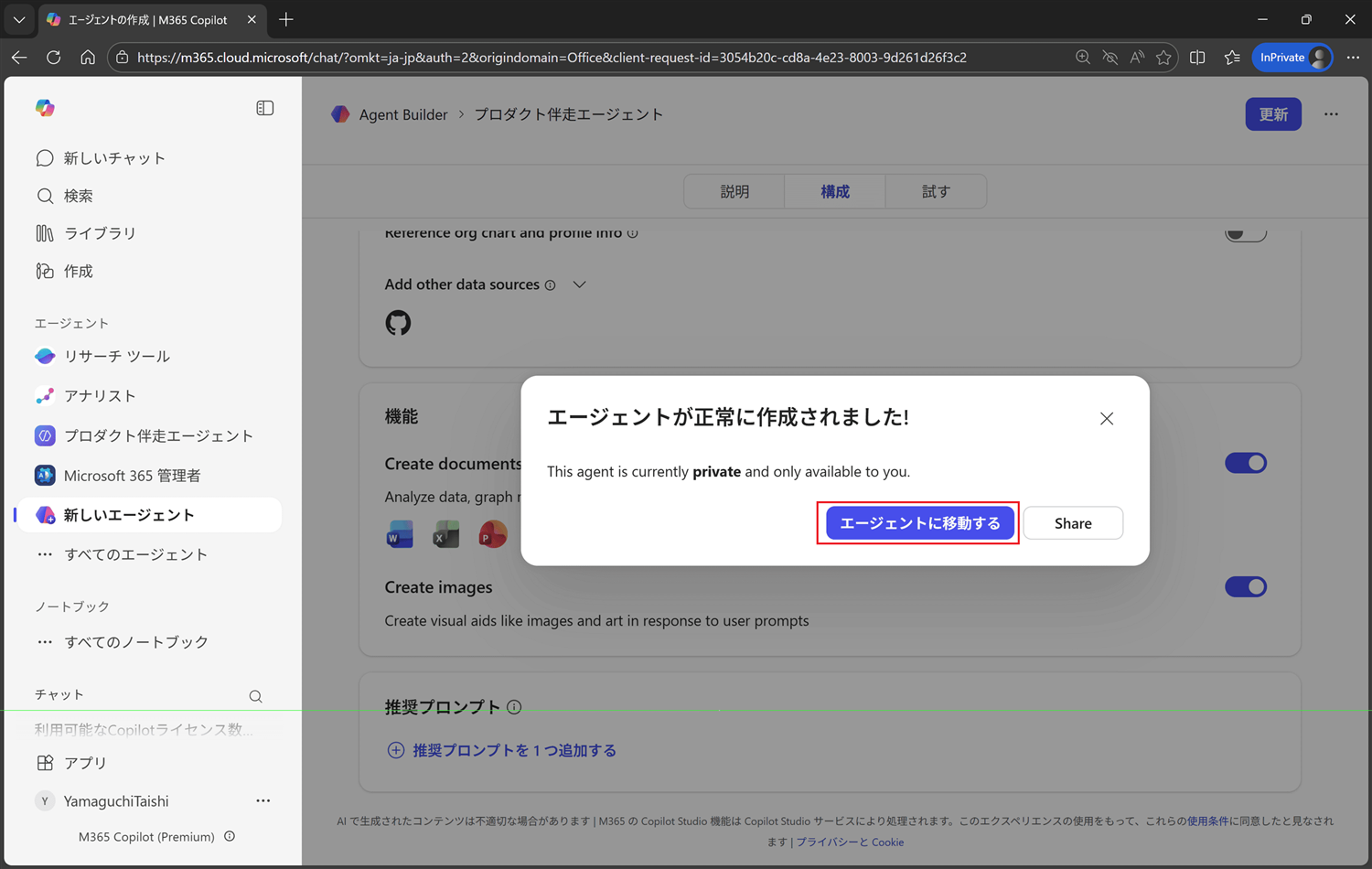Click info icon next to 推奨プロンプト
Screen dimensions: 1372x869
(x=514, y=707)
